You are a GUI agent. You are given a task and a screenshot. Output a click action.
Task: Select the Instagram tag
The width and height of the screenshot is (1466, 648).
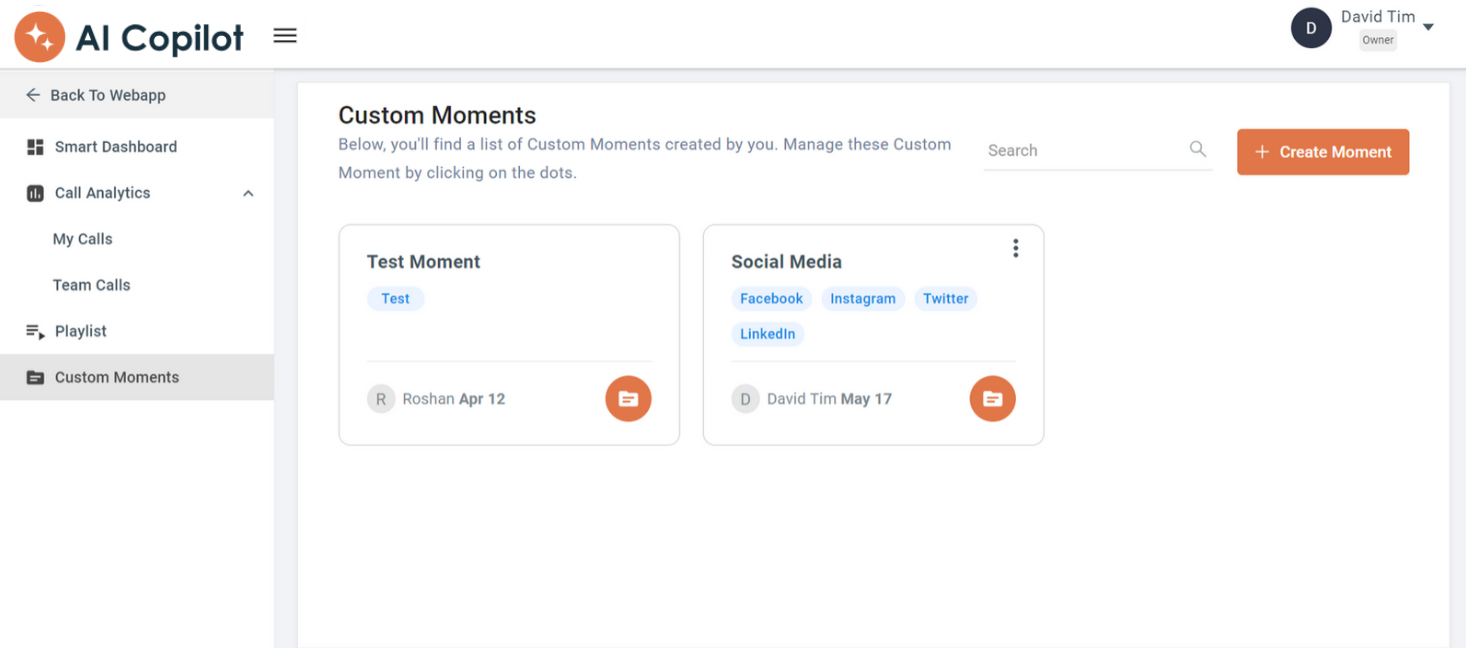(x=863, y=298)
